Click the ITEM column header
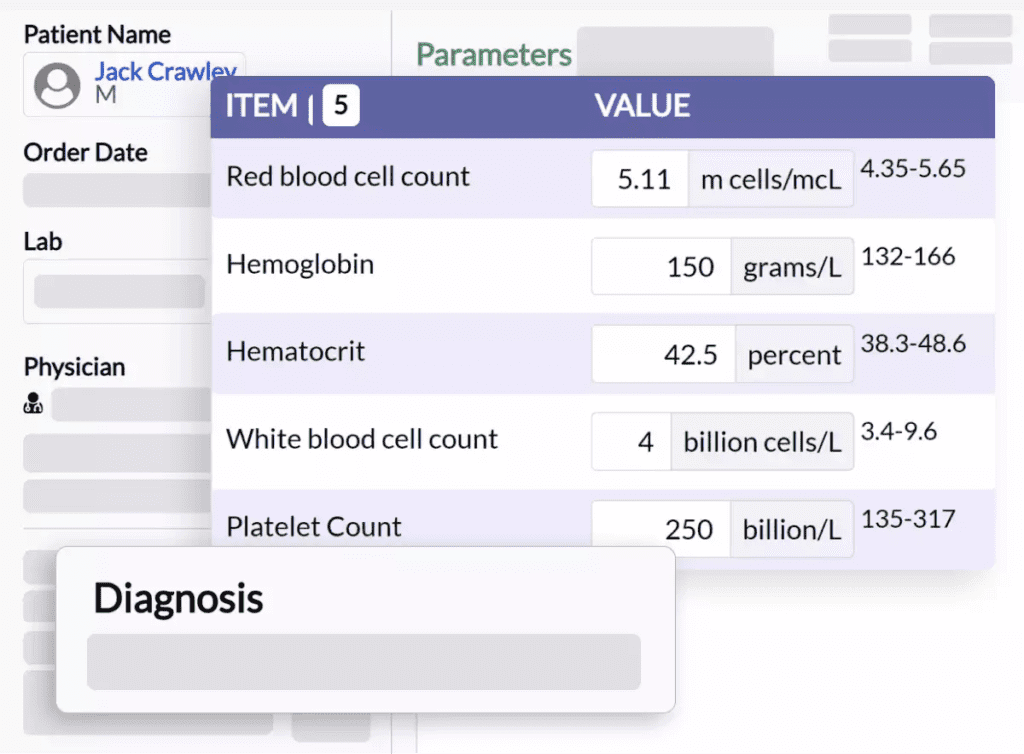 click(x=262, y=106)
